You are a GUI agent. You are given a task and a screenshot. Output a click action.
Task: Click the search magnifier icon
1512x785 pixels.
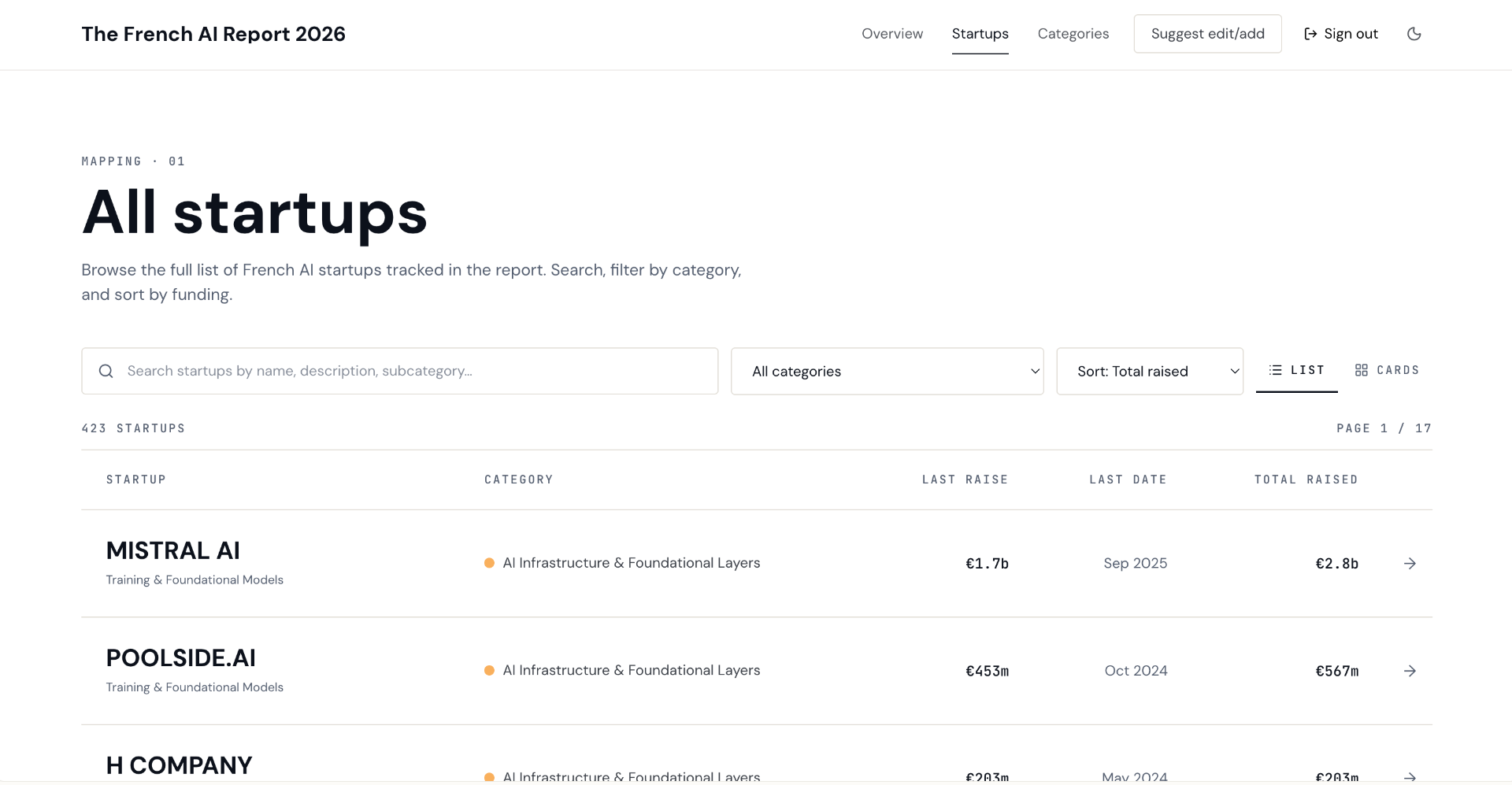pos(106,371)
